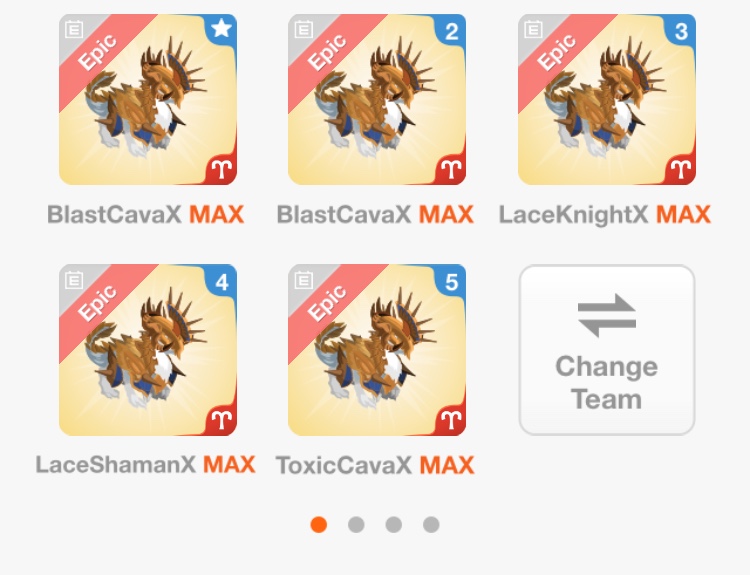This screenshot has width=750, height=575.
Task: Select the swap arrows icon in Change Team
Action: 607,315
